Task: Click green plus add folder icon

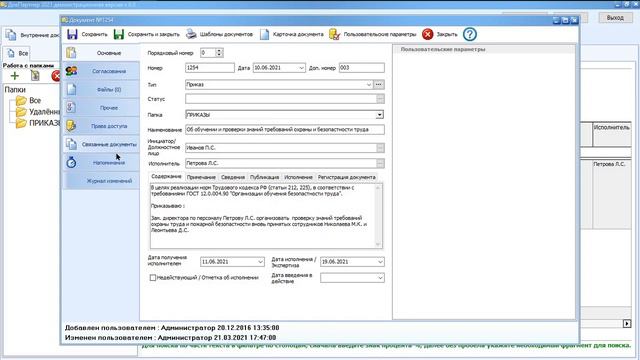Action: pyautogui.click(x=15, y=76)
